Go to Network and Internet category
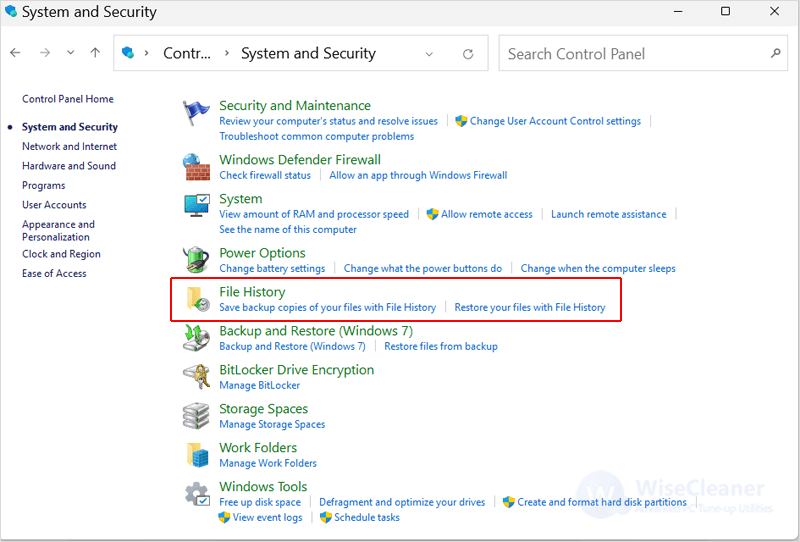800x542 pixels. tap(69, 146)
